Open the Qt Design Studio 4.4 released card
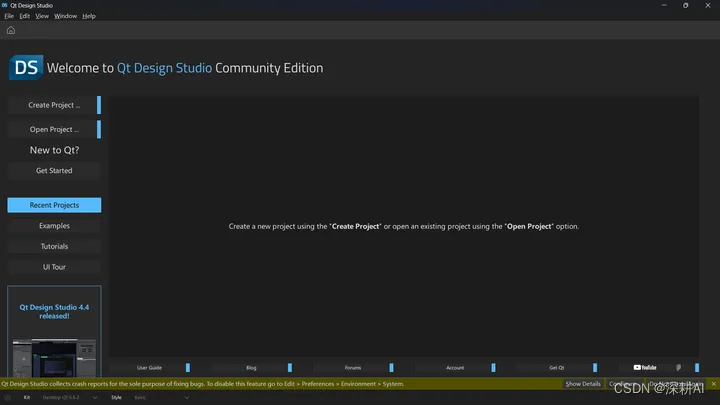720x405 pixels. coord(54,332)
